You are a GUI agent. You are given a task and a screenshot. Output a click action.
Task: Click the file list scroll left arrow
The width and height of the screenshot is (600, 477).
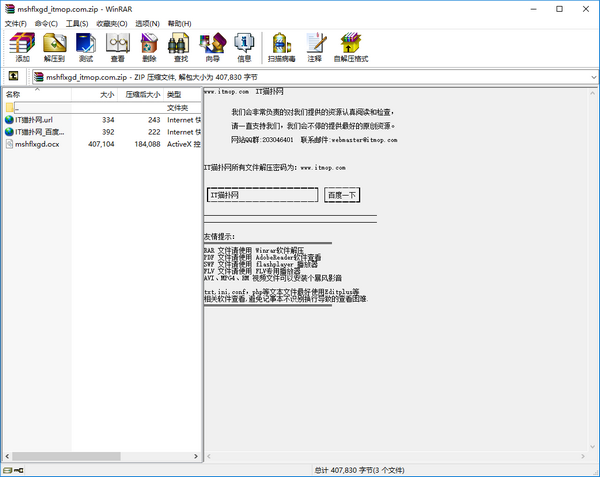[x=7, y=456]
